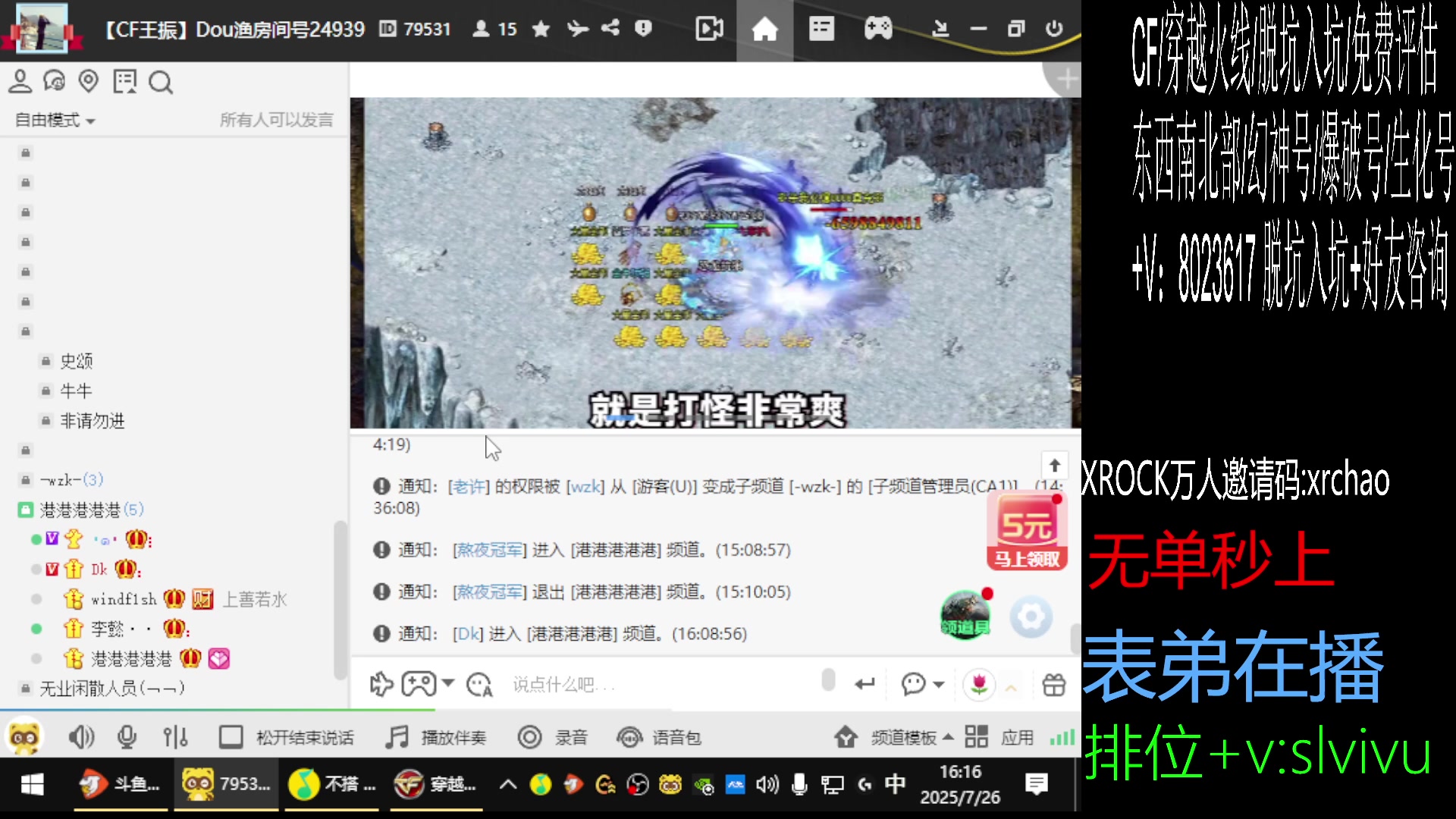The image size is (1456, 819).
Task: Open the 史颂 sub-channel
Action: (x=77, y=361)
